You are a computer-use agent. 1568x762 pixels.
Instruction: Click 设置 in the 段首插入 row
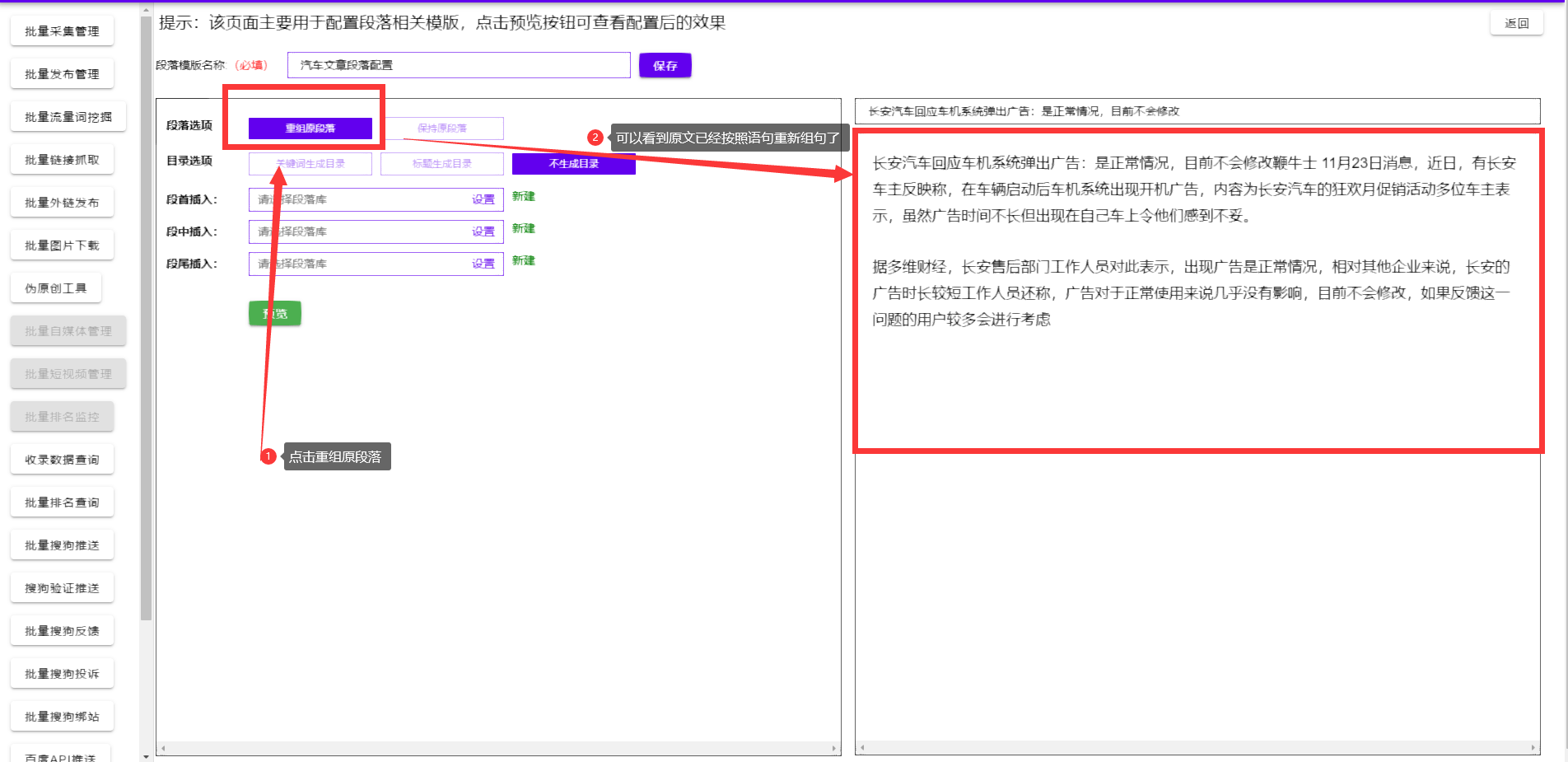(x=483, y=199)
